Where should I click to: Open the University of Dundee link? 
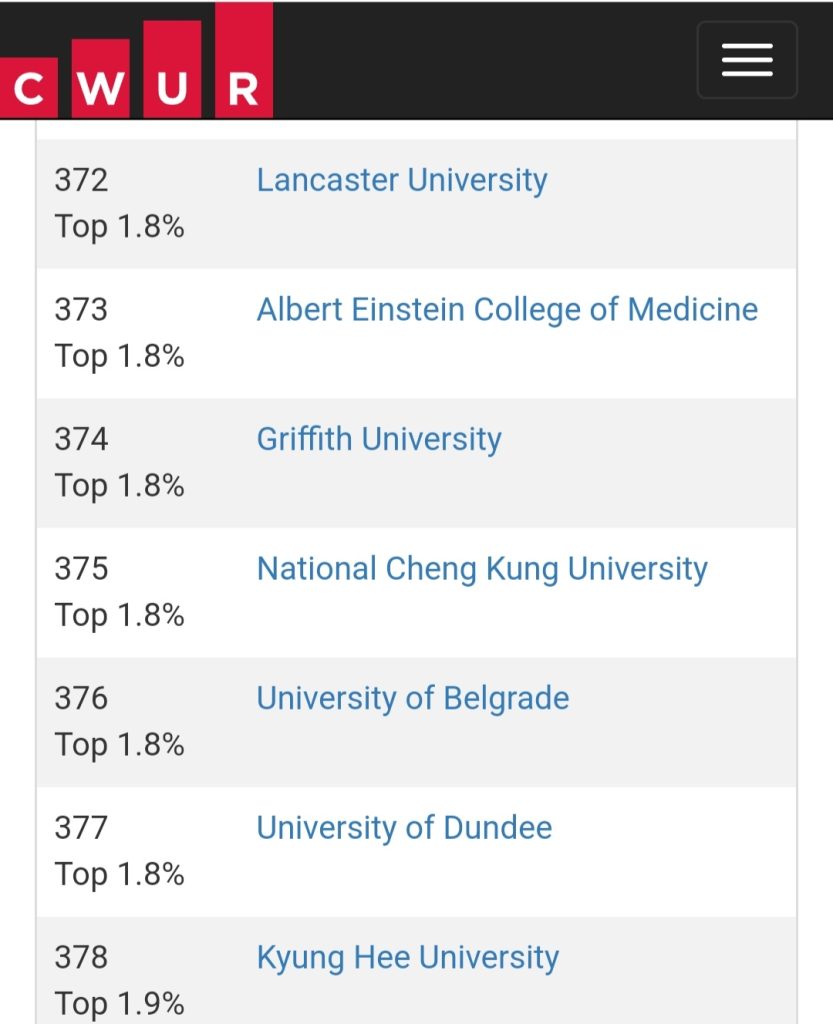(x=404, y=827)
